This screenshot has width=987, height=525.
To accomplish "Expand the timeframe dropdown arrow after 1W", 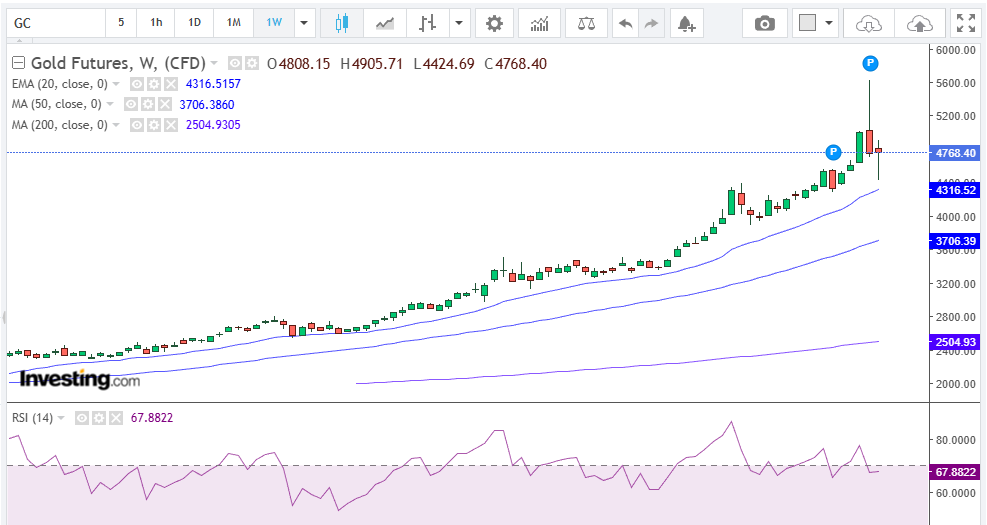I will [304, 23].
